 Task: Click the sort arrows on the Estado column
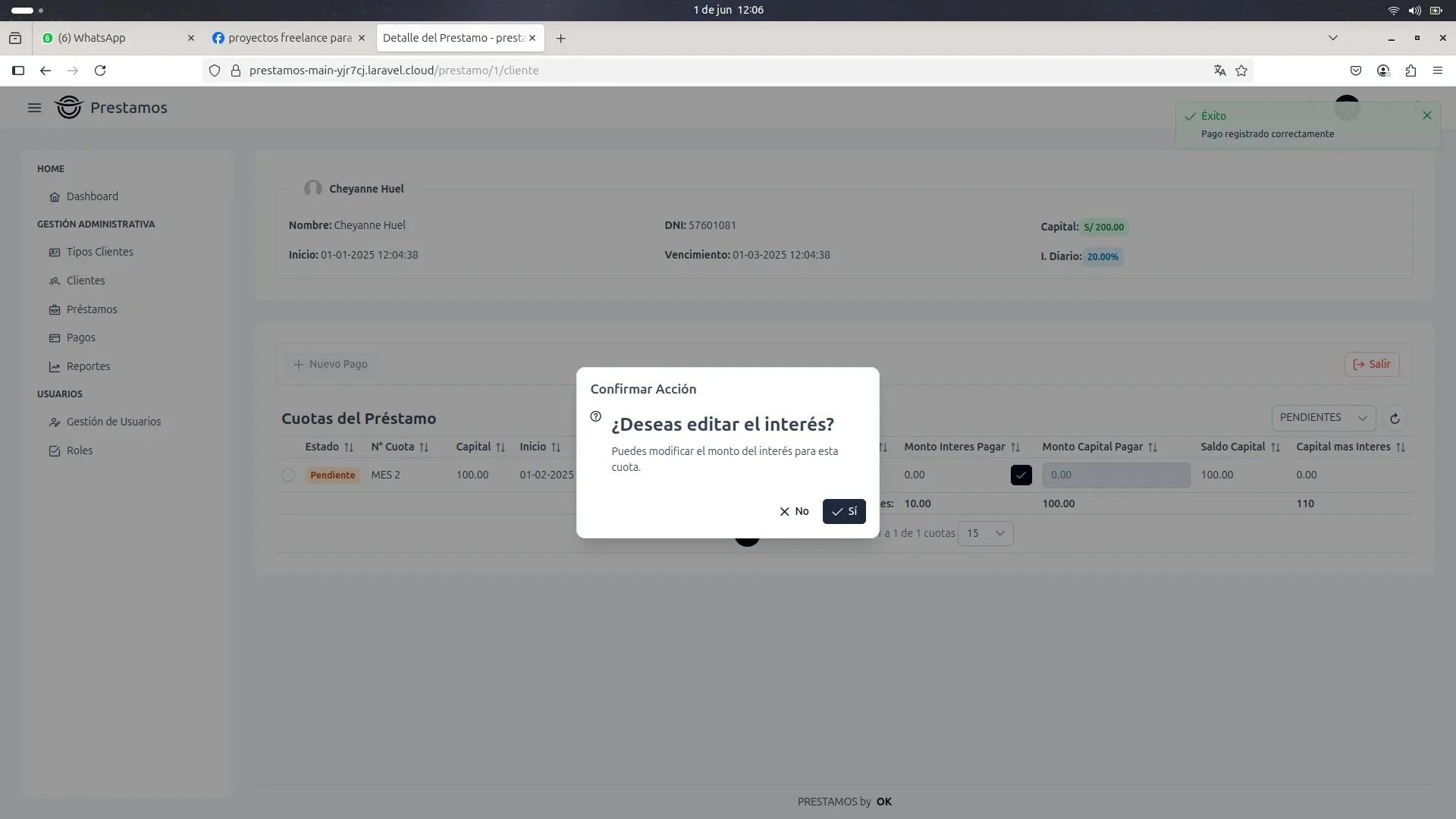click(349, 447)
